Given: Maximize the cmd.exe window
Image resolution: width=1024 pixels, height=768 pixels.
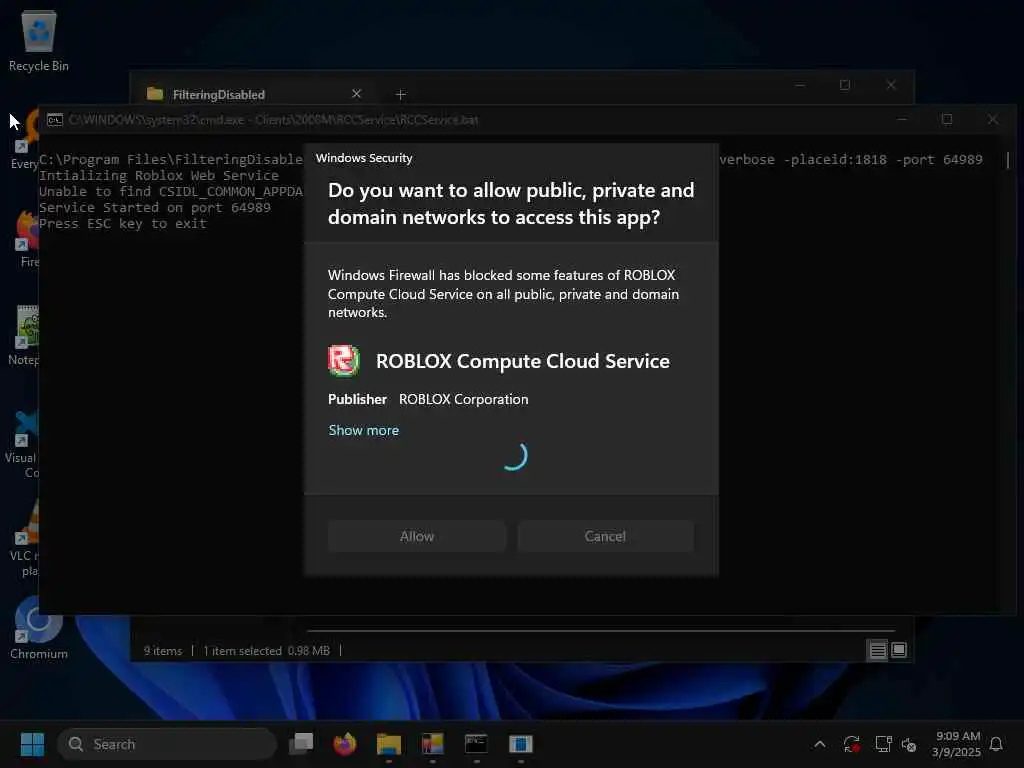Looking at the screenshot, I should [947, 120].
